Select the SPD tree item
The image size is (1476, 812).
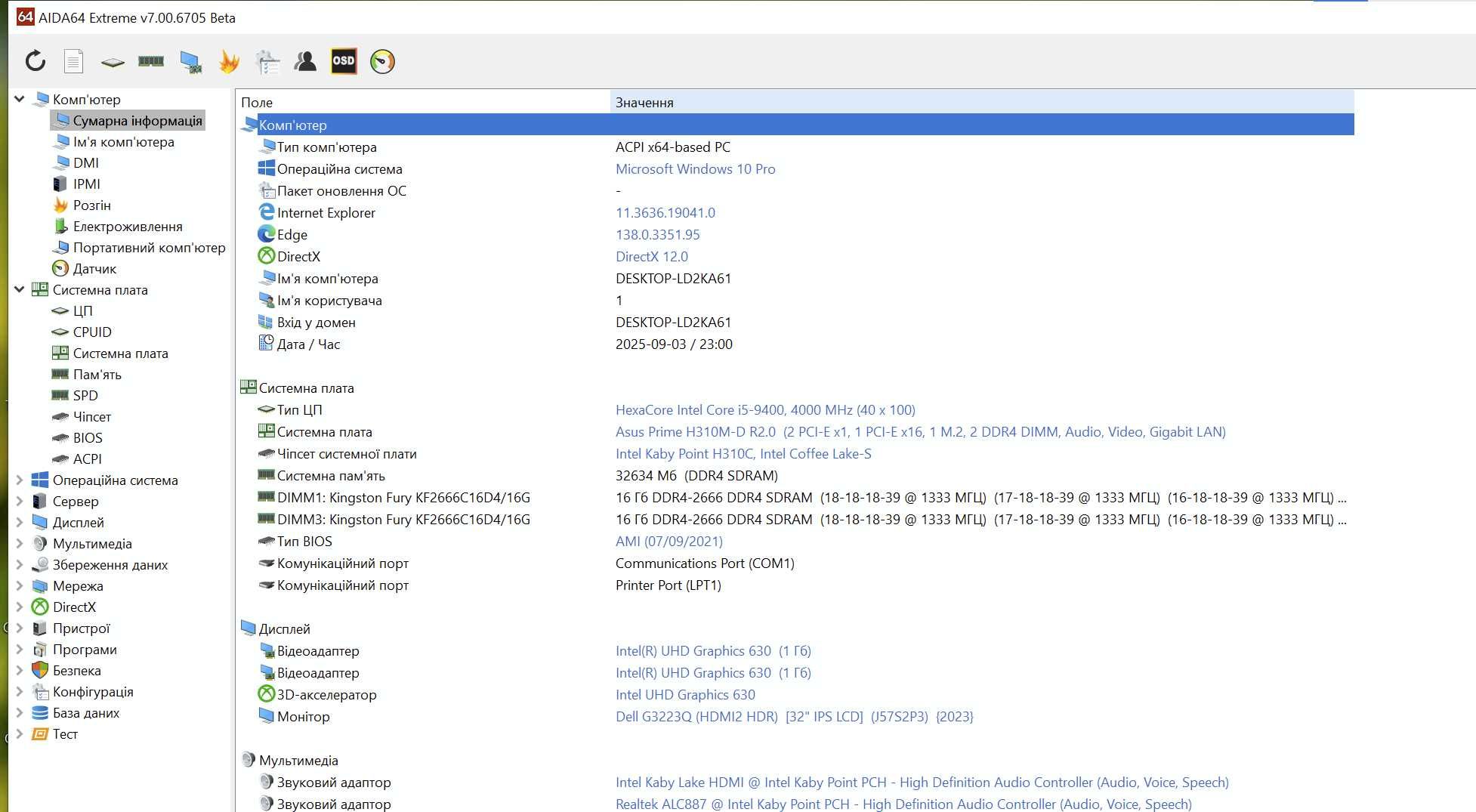click(x=85, y=396)
